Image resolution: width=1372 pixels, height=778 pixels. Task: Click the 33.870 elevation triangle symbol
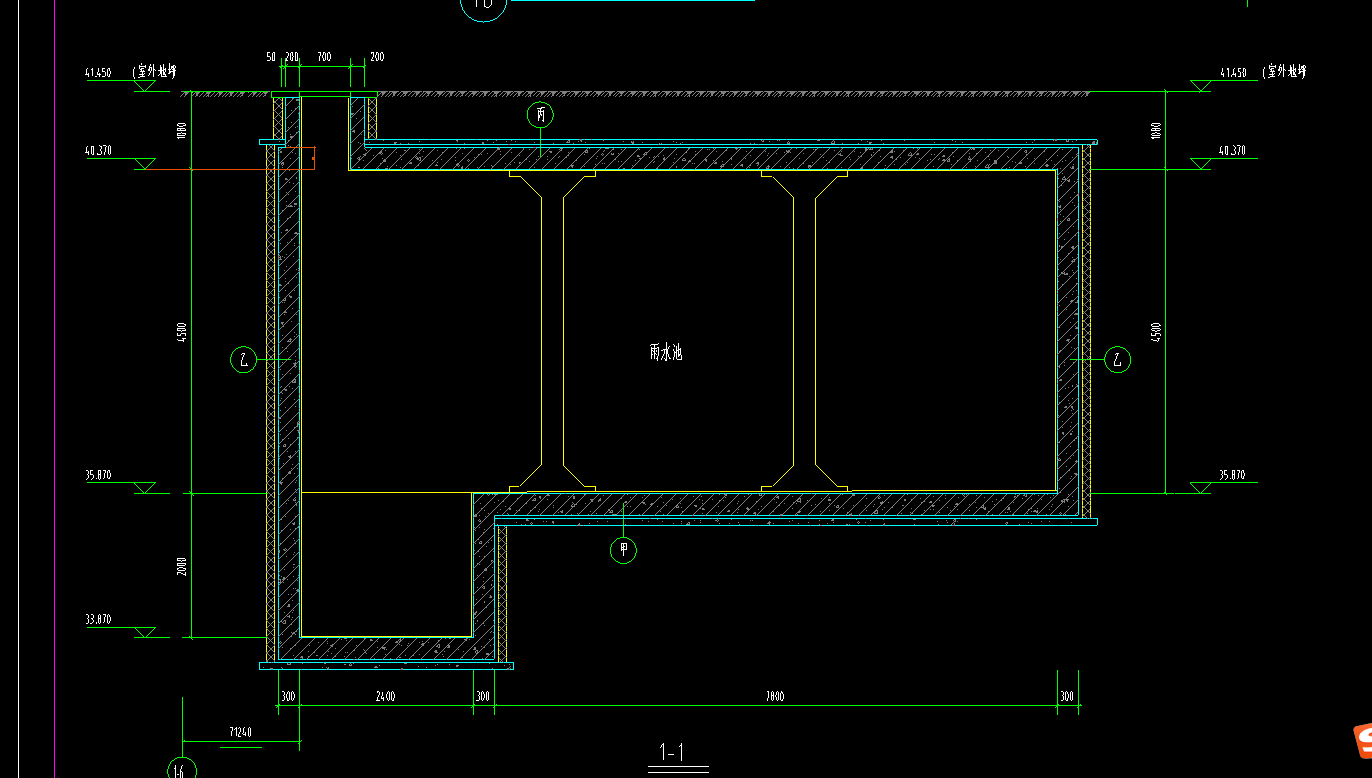[145, 632]
